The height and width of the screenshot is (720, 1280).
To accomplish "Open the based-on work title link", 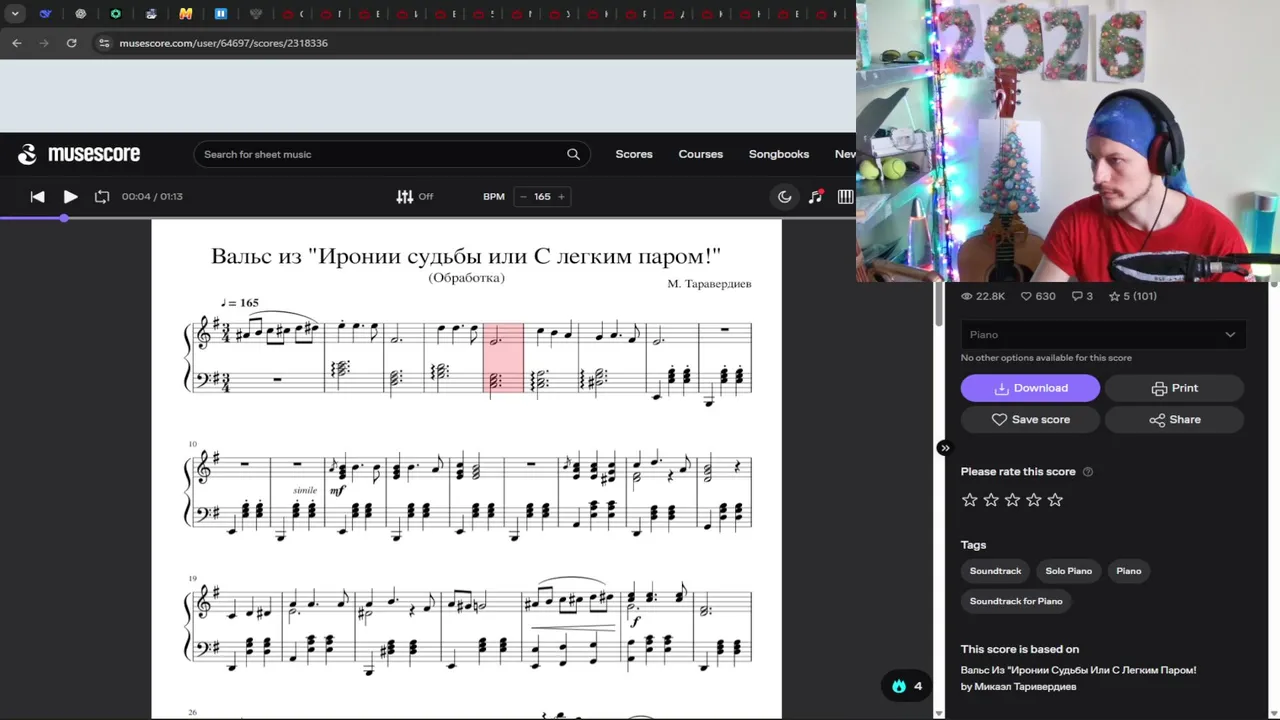I will (1078, 670).
